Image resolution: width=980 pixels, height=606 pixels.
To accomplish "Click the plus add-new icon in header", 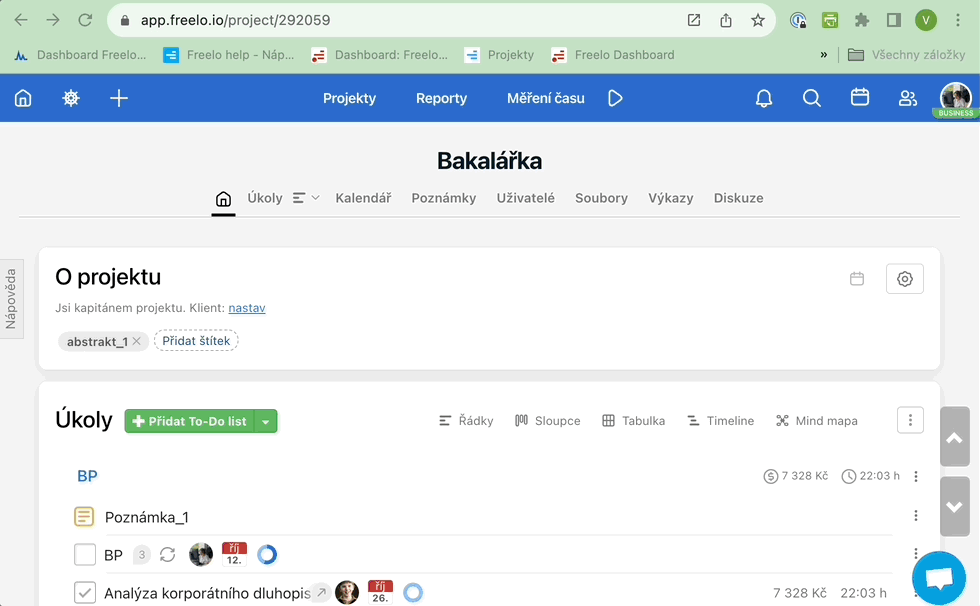I will (119, 98).
